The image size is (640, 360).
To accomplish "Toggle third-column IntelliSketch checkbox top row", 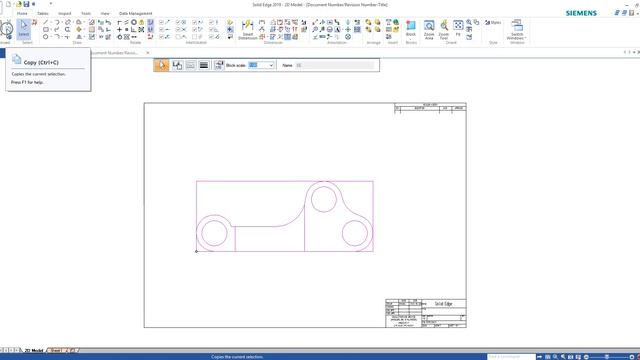I will point(195,22).
